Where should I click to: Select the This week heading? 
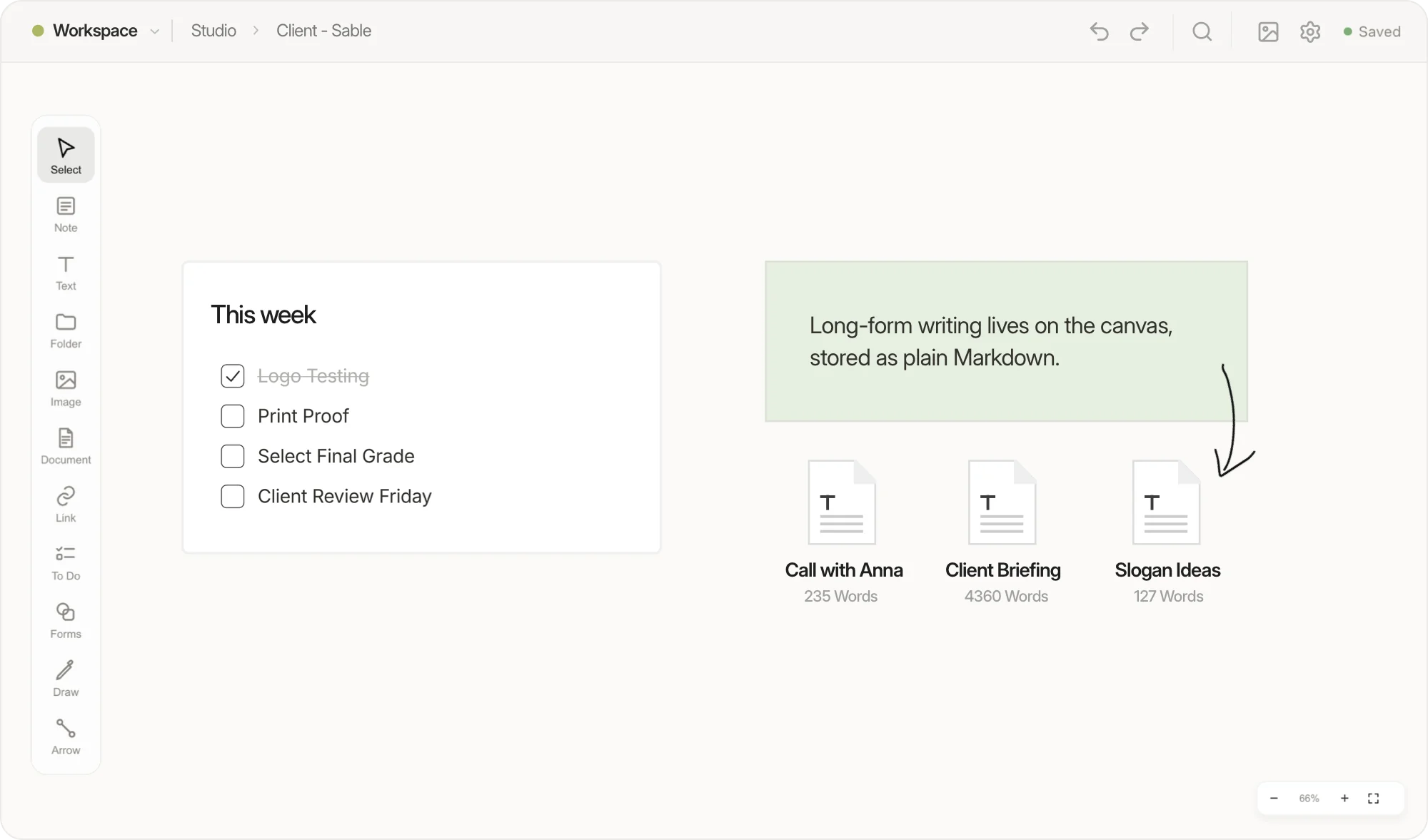(263, 315)
